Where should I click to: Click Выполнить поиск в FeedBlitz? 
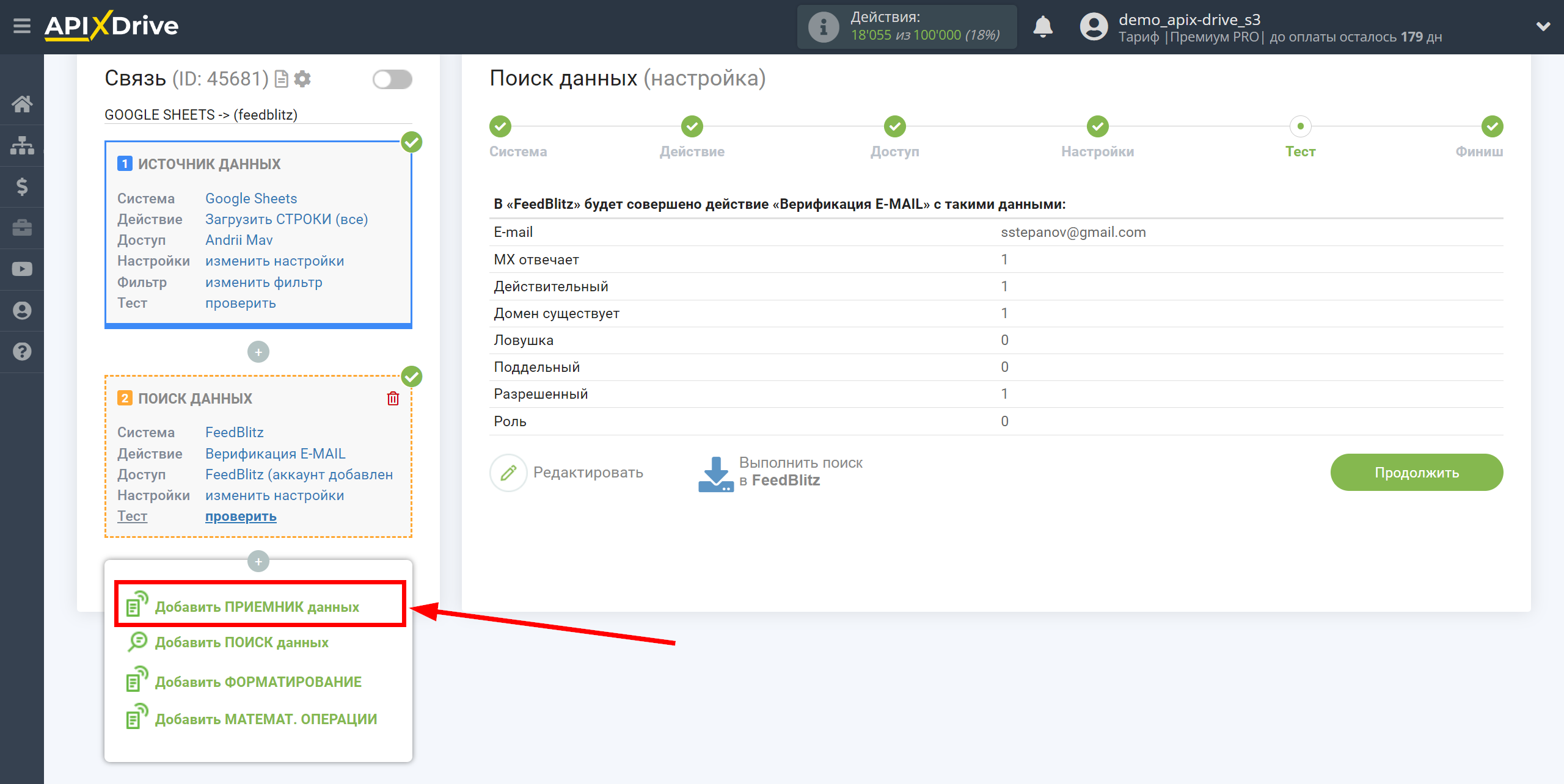point(801,472)
